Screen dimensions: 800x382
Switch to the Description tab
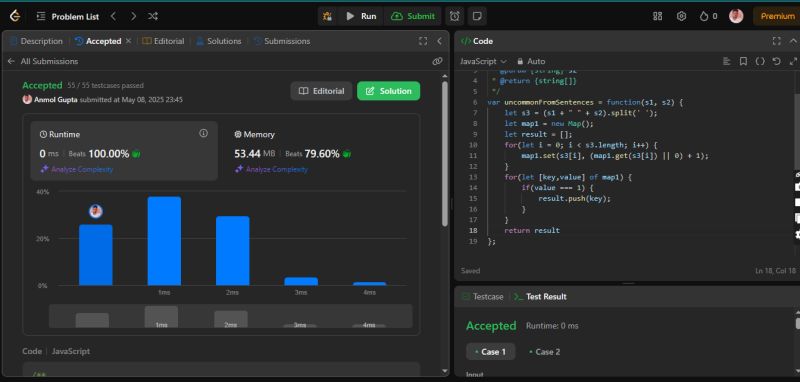click(x=36, y=41)
